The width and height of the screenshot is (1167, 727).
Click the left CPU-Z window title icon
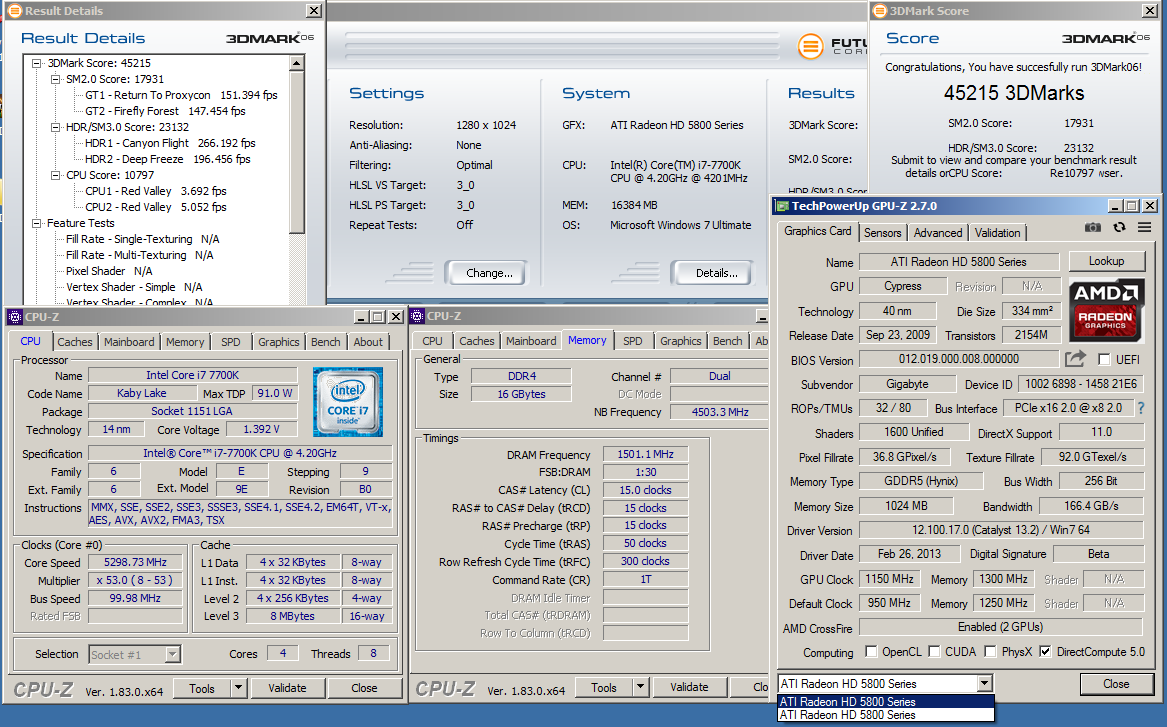pos(15,317)
